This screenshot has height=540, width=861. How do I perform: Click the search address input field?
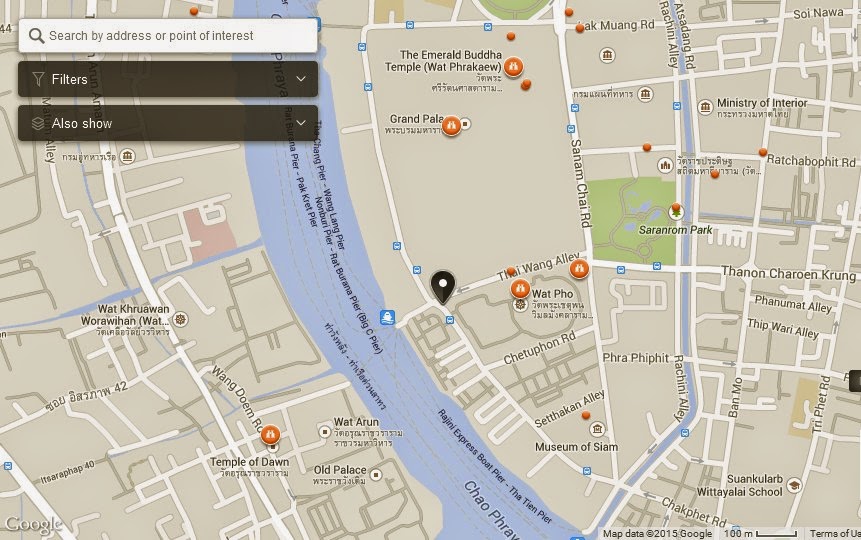tap(168, 36)
